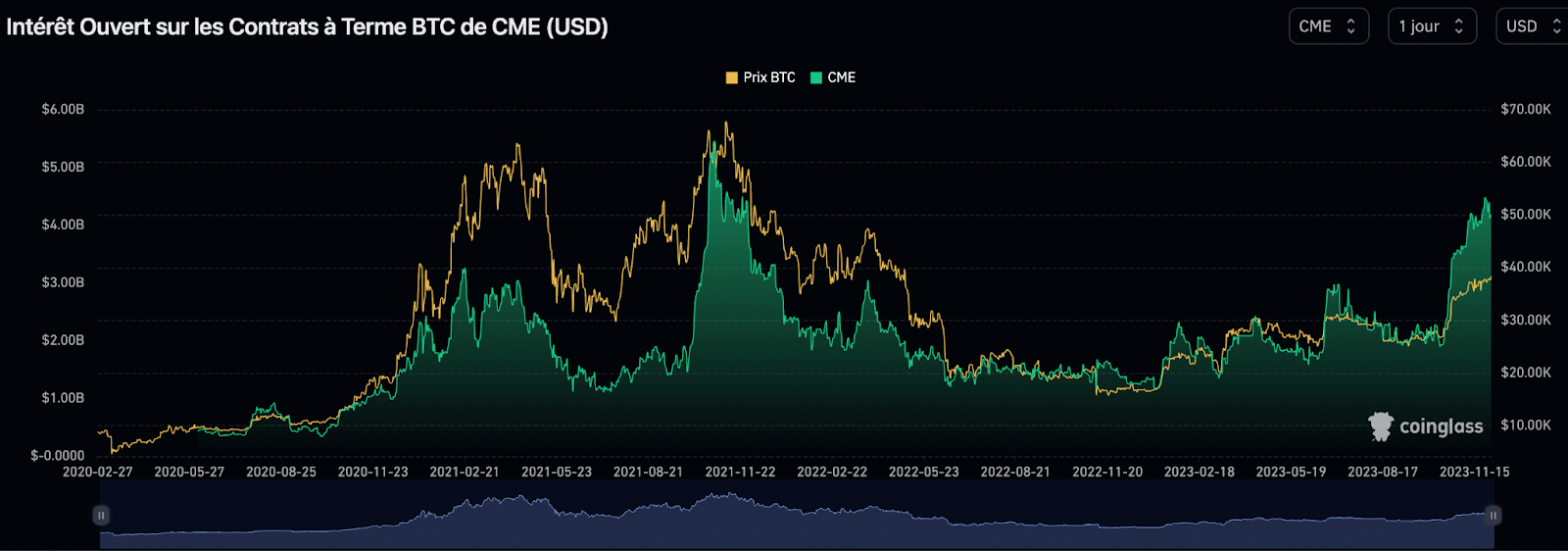This screenshot has height=551, width=1568.
Task: Click the $4.00B left axis label
Action: click(x=63, y=225)
